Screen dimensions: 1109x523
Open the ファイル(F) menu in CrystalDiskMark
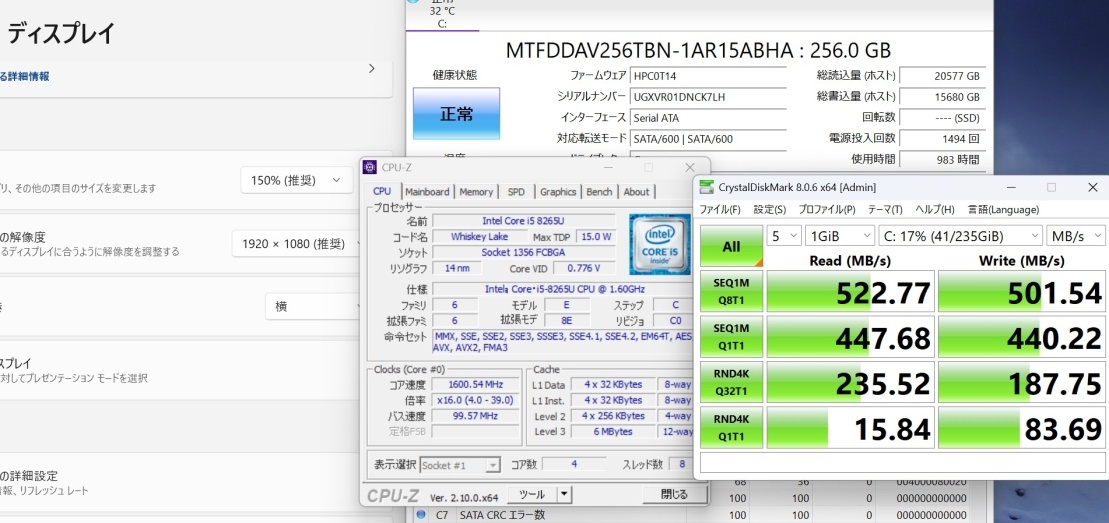click(720, 209)
